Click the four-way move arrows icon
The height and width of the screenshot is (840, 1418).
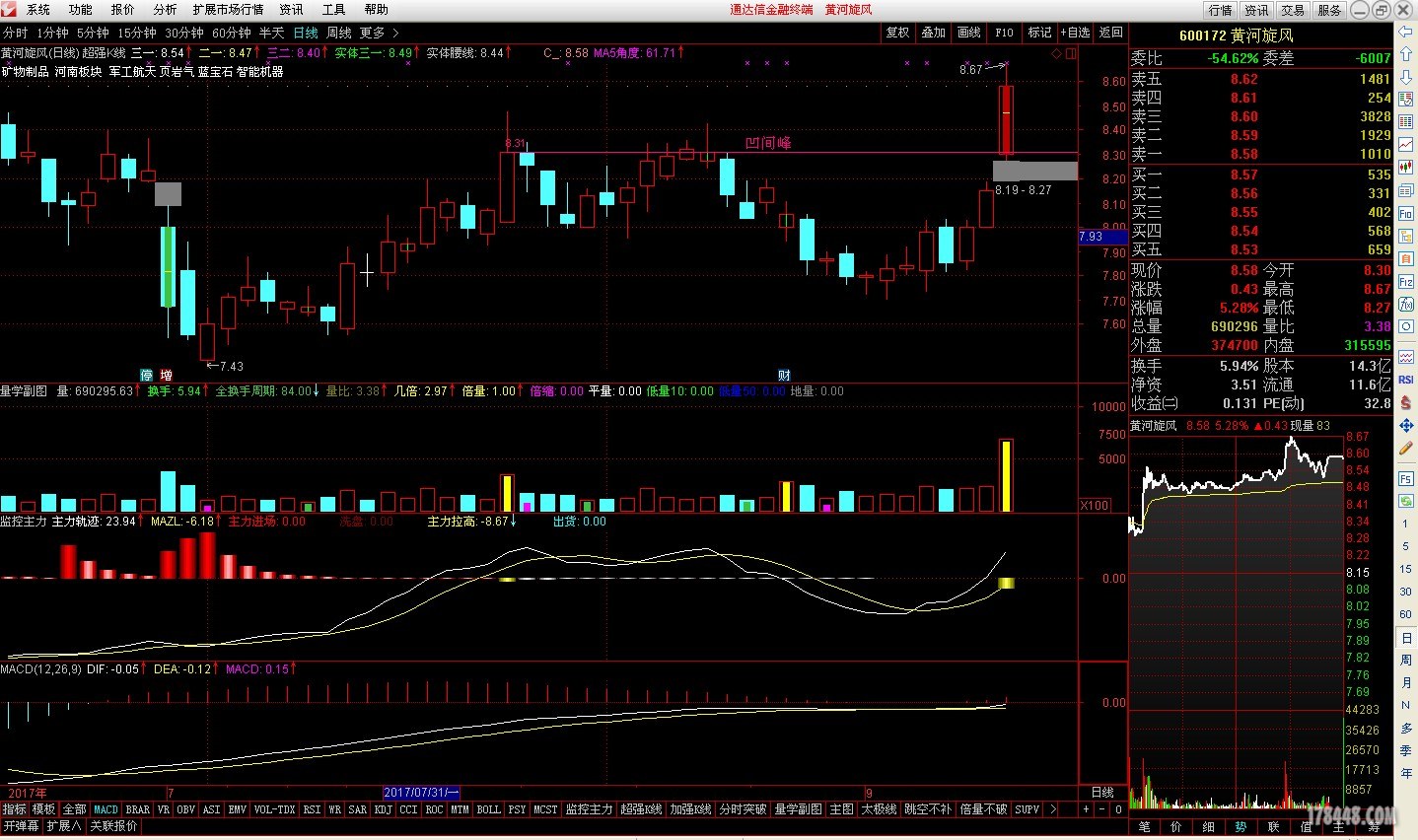coord(1406,426)
